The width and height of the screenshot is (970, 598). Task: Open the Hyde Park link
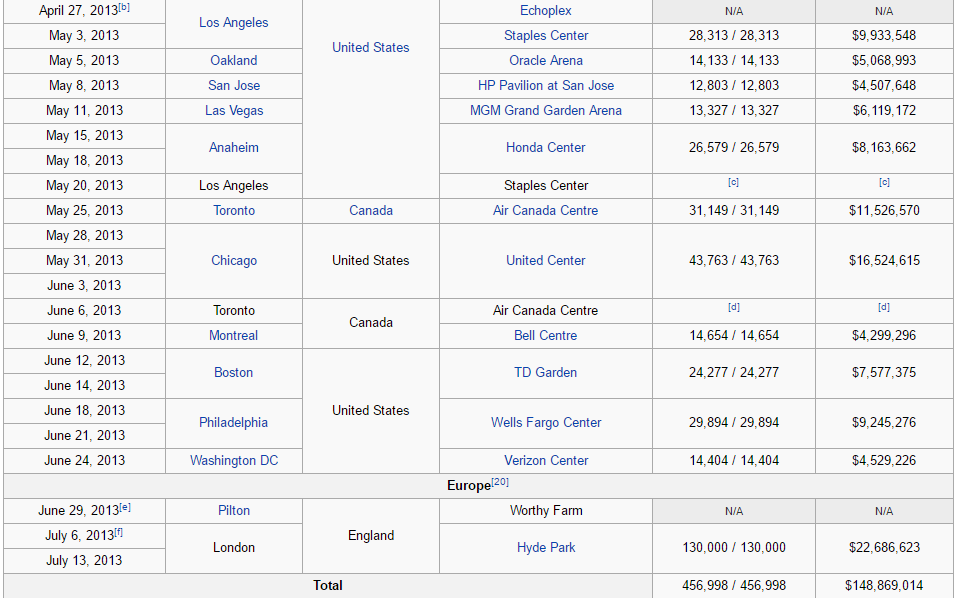click(546, 547)
